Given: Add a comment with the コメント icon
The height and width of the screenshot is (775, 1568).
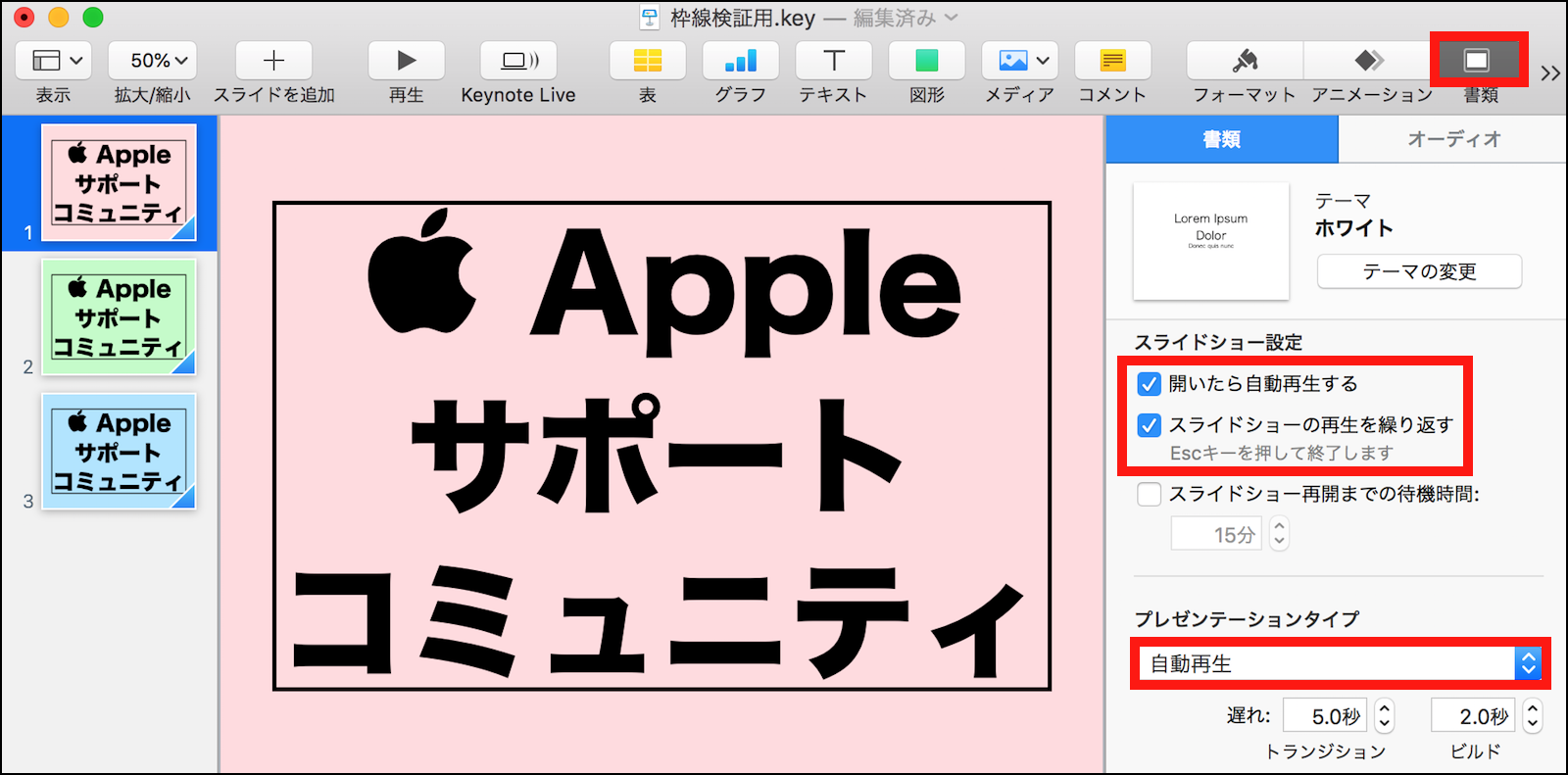Looking at the screenshot, I should 1112,61.
